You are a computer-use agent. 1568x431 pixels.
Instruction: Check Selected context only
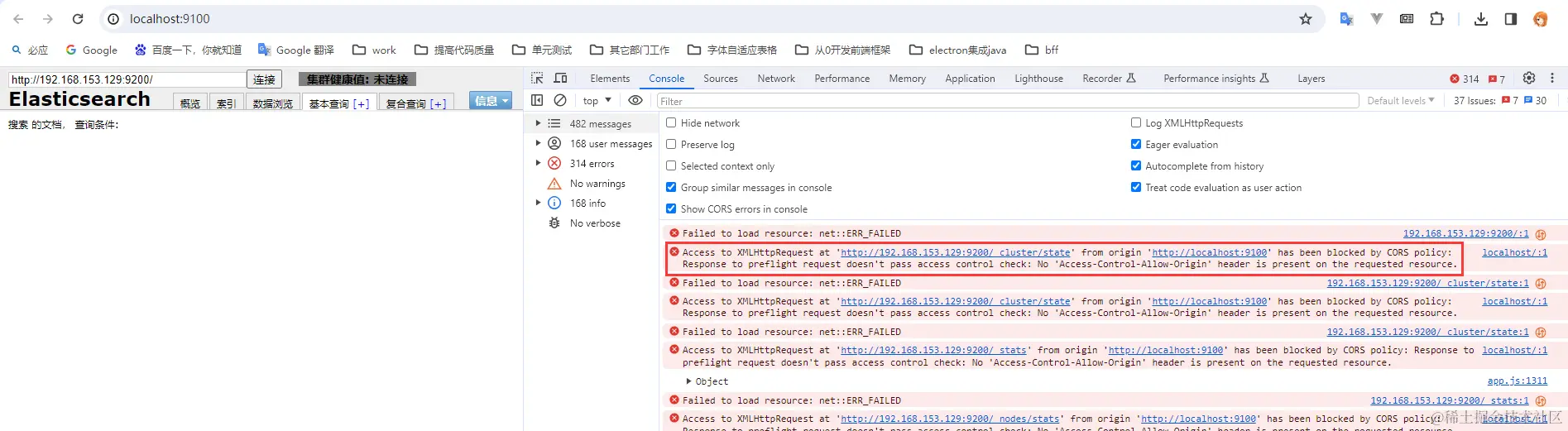pyautogui.click(x=671, y=165)
